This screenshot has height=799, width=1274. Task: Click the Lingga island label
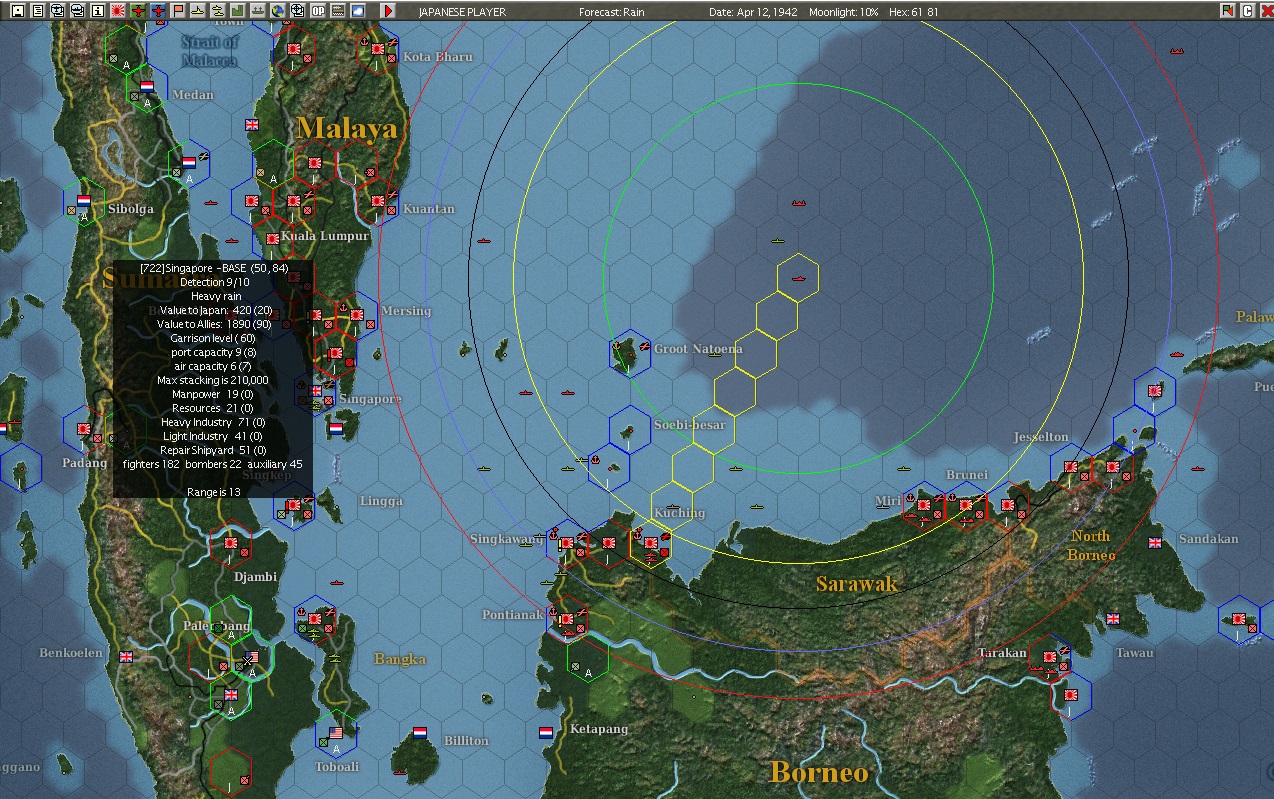tap(381, 501)
